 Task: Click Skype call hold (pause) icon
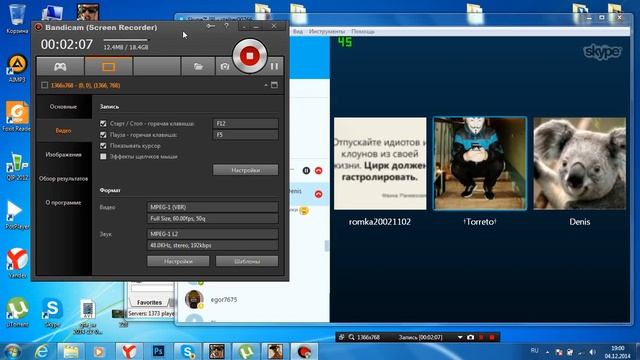pyautogui.click(x=306, y=171)
